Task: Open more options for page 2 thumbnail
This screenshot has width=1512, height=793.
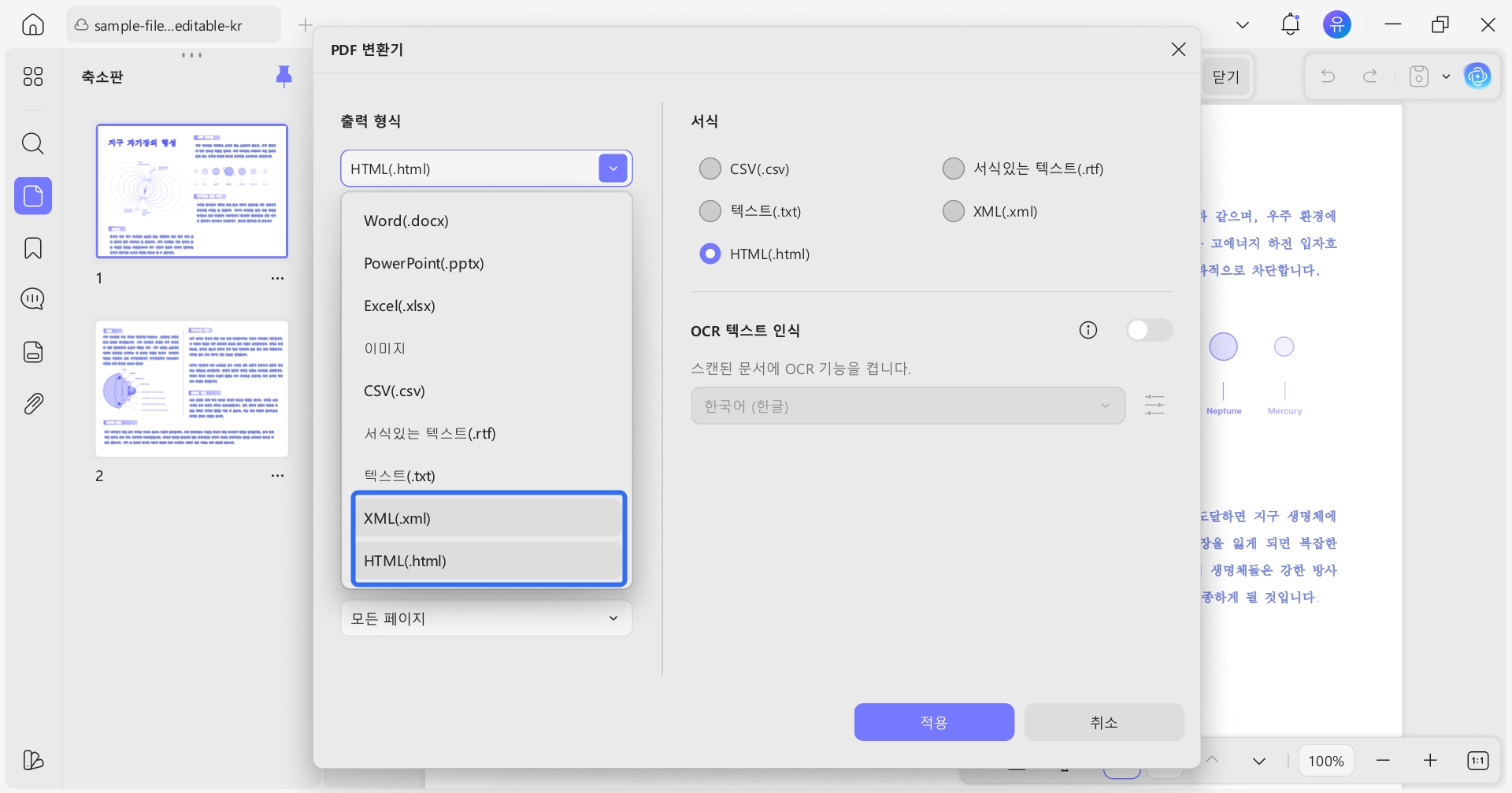Action: 277,476
